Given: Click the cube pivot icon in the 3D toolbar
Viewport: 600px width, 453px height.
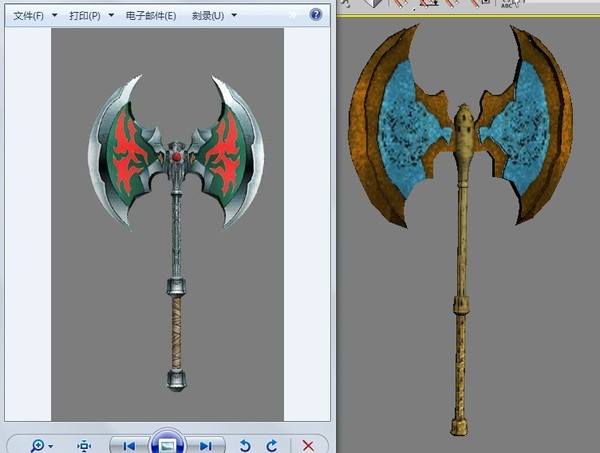Looking at the screenshot, I should click(x=373, y=3).
